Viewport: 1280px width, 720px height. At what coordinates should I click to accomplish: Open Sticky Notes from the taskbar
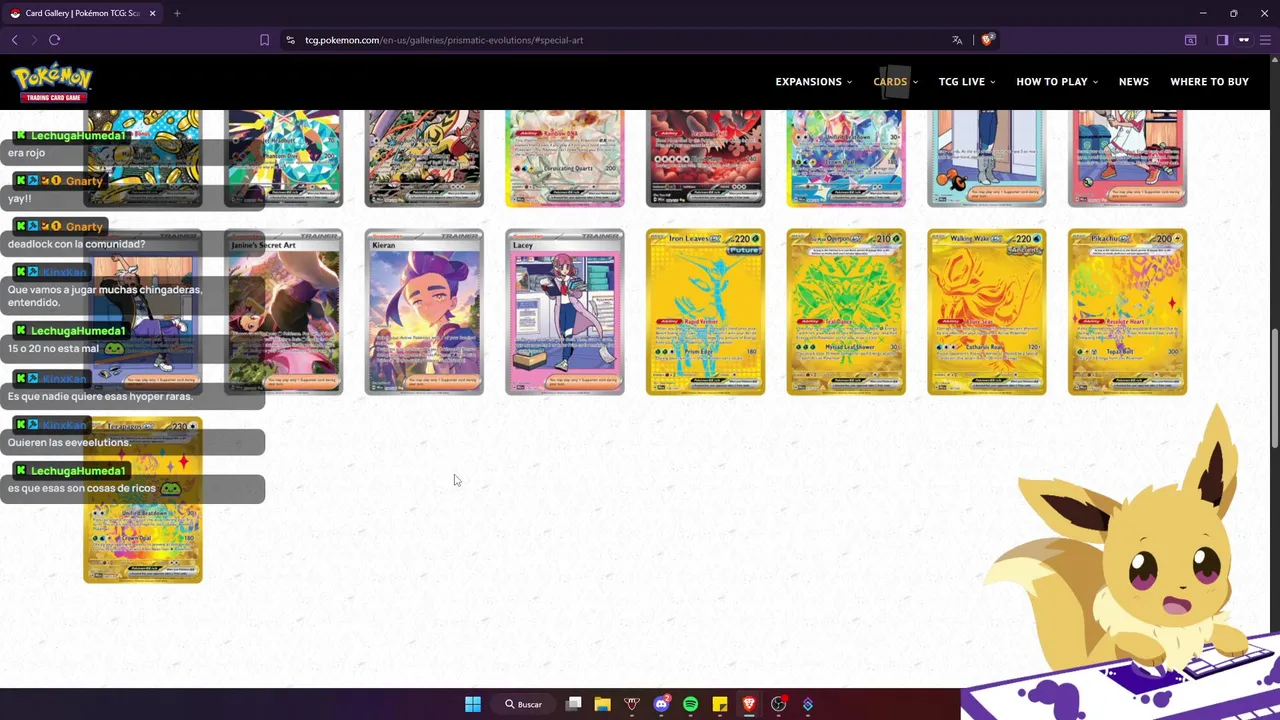coord(719,704)
